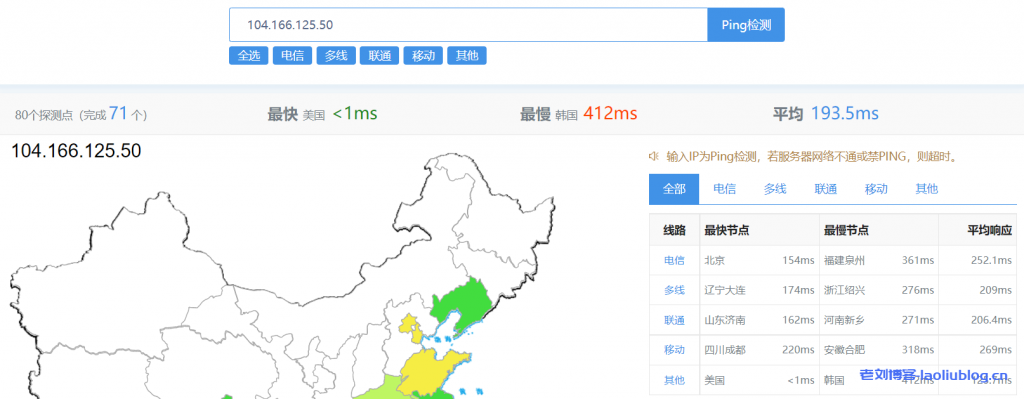Click the 193.5ms average in summary bar
The image size is (1024, 399).
point(844,114)
